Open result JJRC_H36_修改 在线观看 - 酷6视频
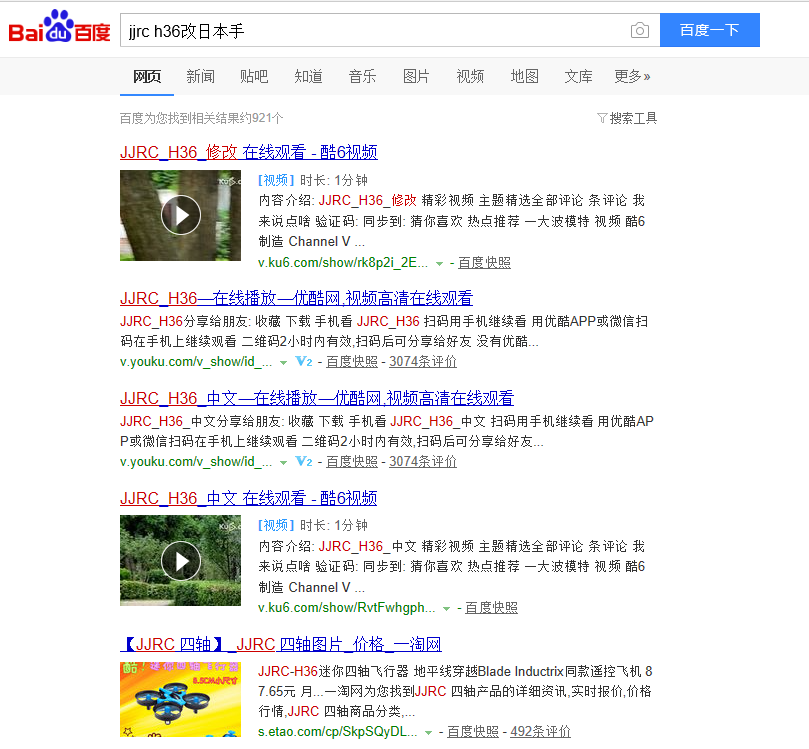Viewport: 809px width, 749px height. (249, 152)
